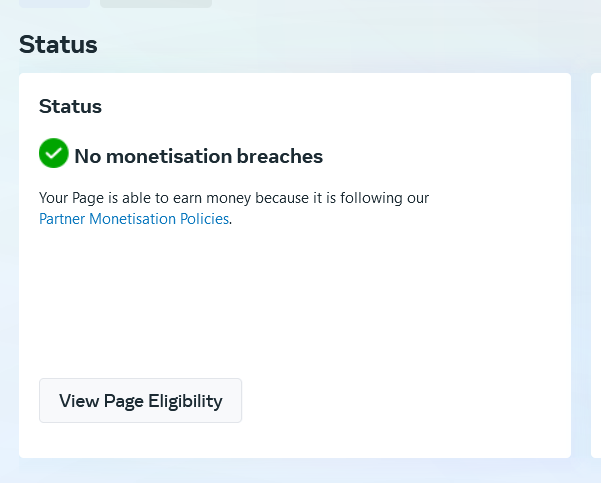Click the empty white space in the Status card
Viewport: 601px width, 483px height.
coord(300,300)
